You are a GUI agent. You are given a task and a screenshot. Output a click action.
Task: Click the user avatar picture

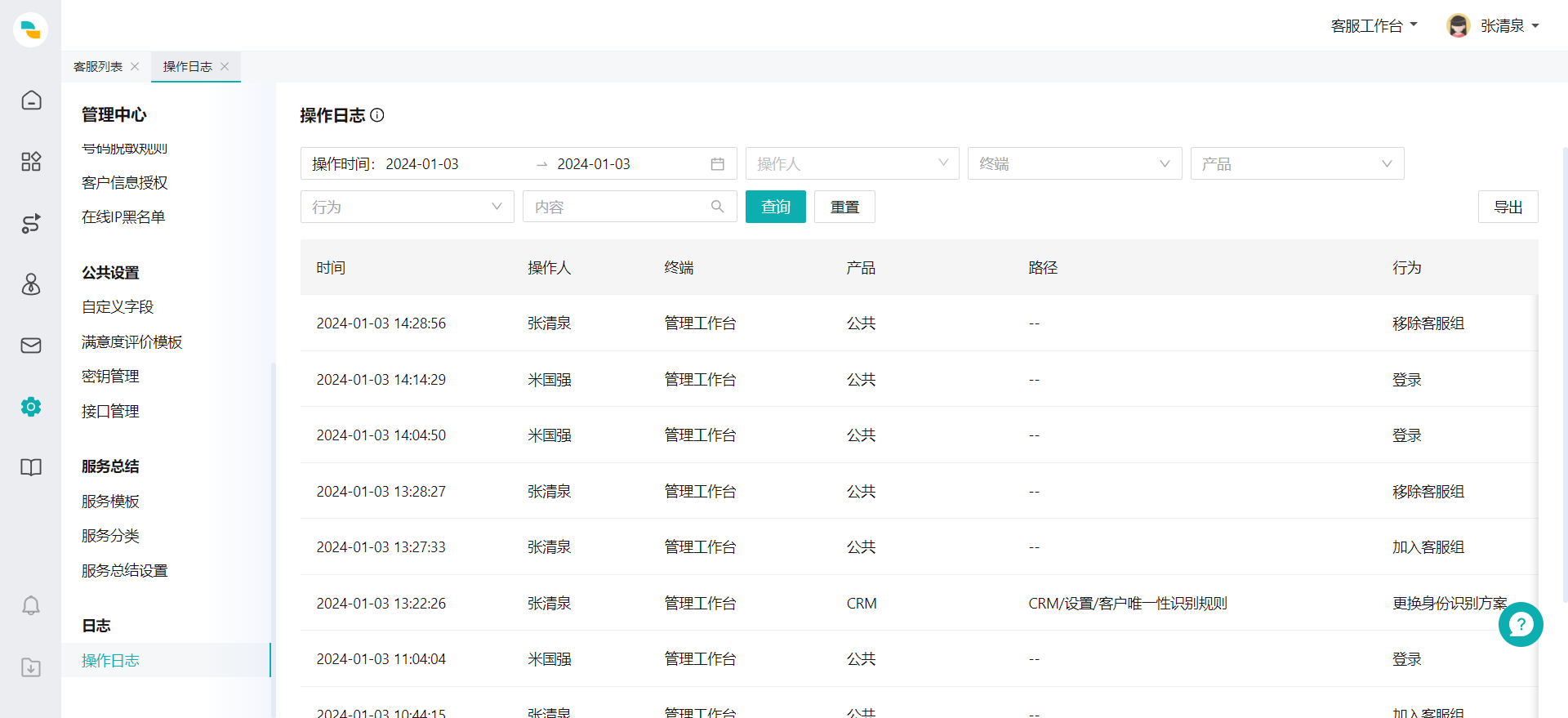[1459, 25]
